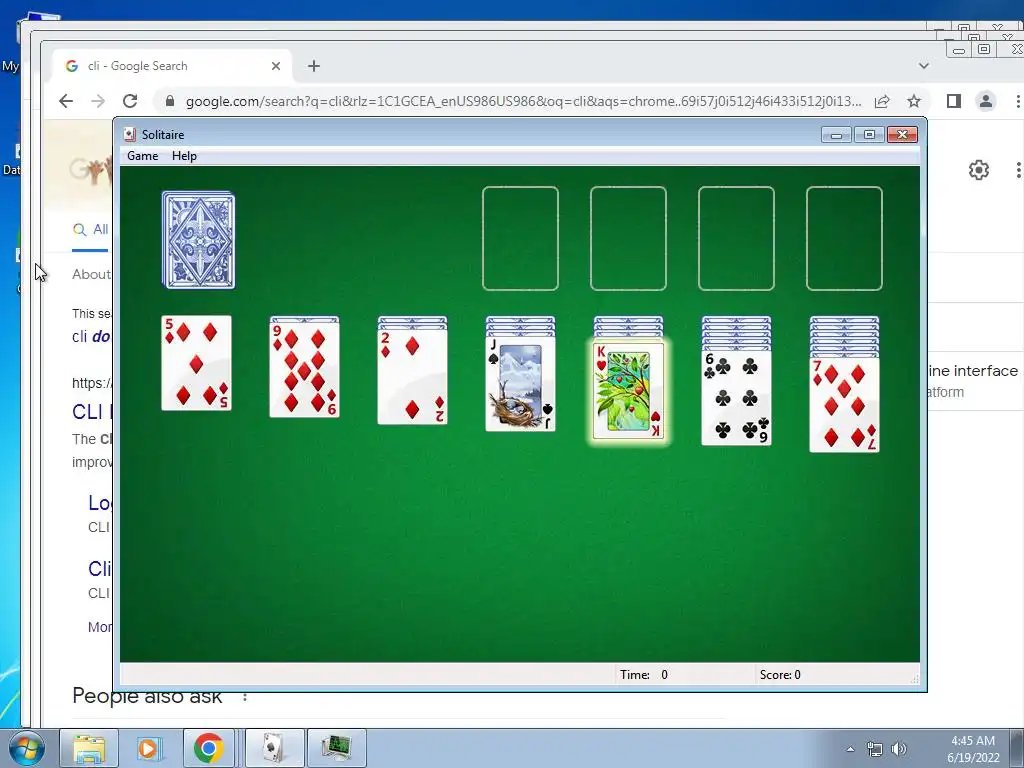This screenshot has height=768, width=1024.
Task: Select the All search results tab
Action: 91,230
